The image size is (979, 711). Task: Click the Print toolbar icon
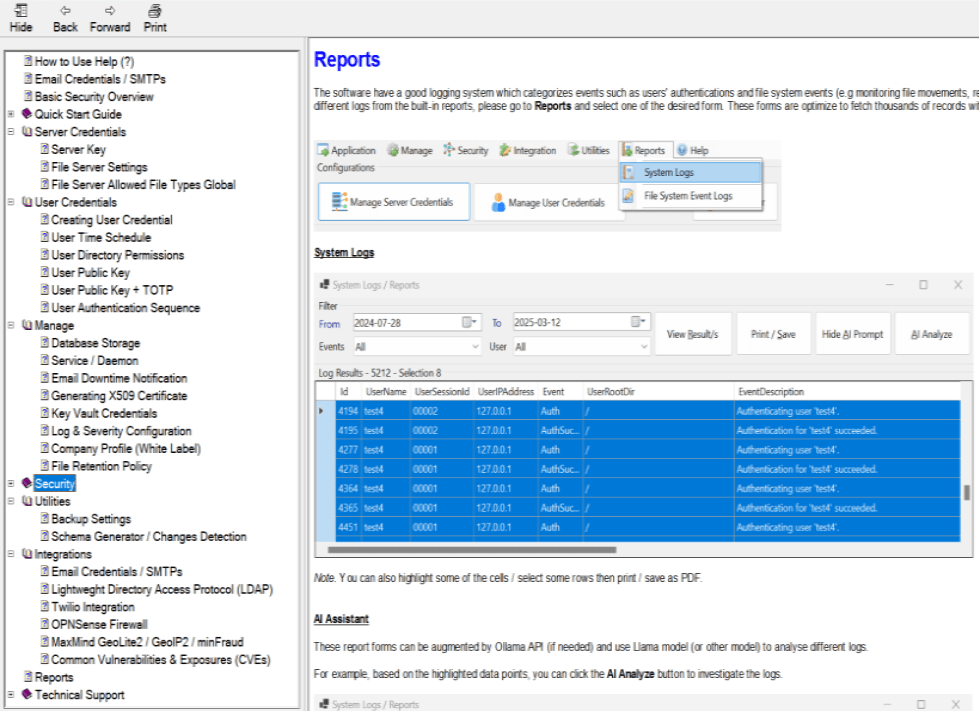pyautogui.click(x=155, y=11)
